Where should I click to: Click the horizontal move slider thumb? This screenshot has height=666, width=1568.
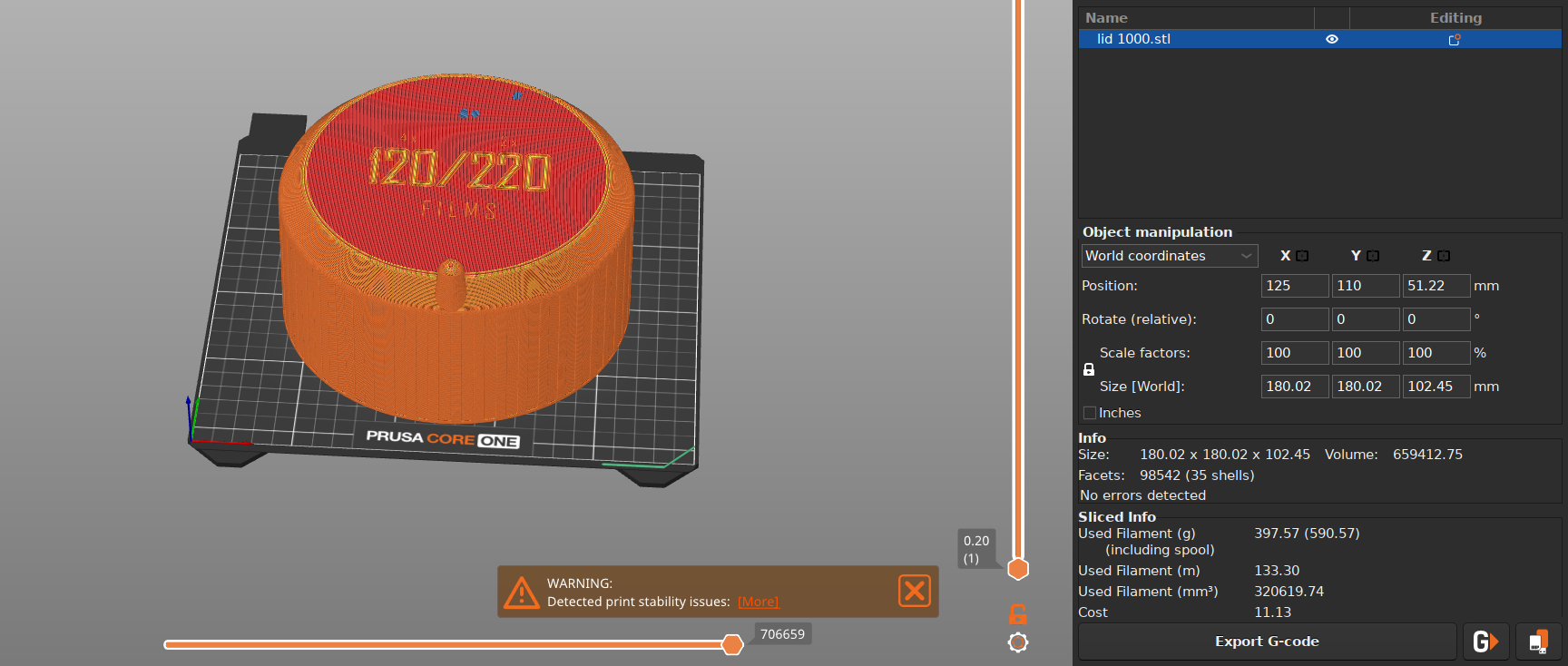click(x=732, y=644)
